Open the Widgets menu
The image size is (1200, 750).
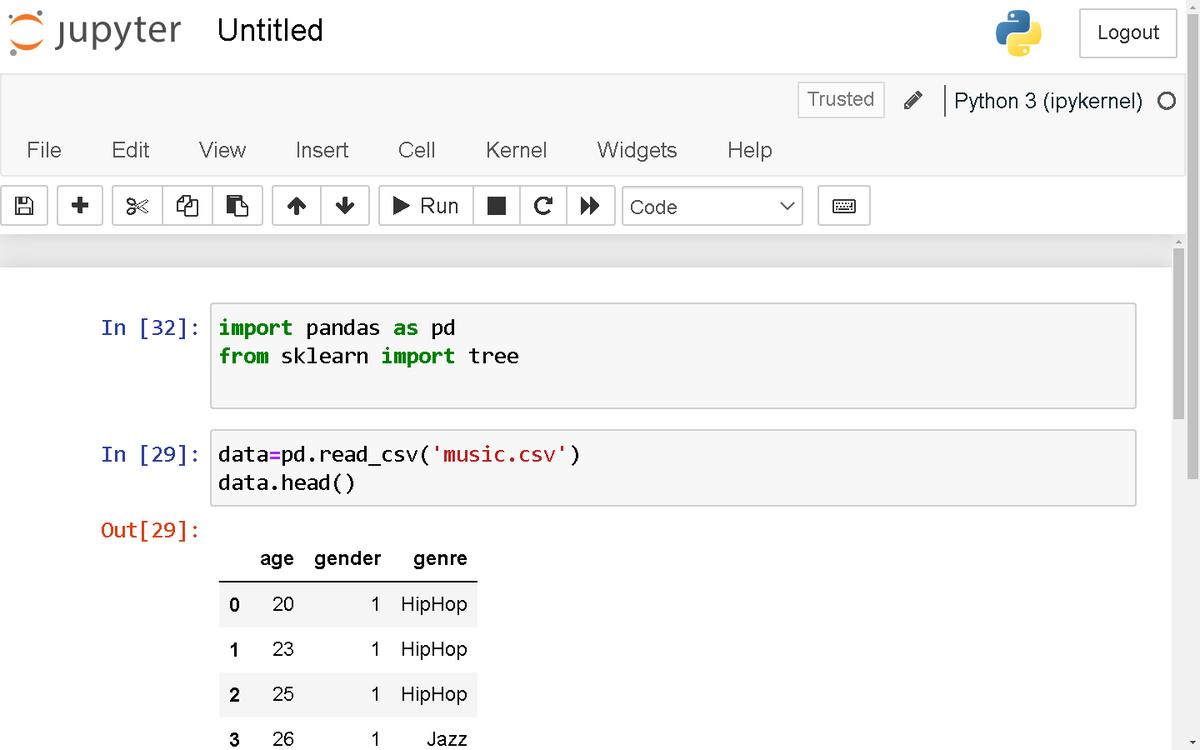(x=637, y=150)
